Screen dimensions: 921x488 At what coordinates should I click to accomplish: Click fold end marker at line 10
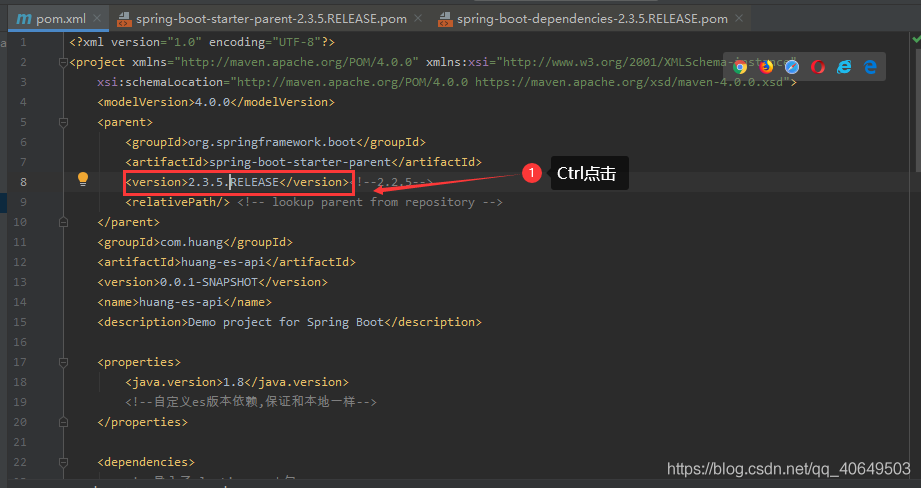(x=63, y=222)
